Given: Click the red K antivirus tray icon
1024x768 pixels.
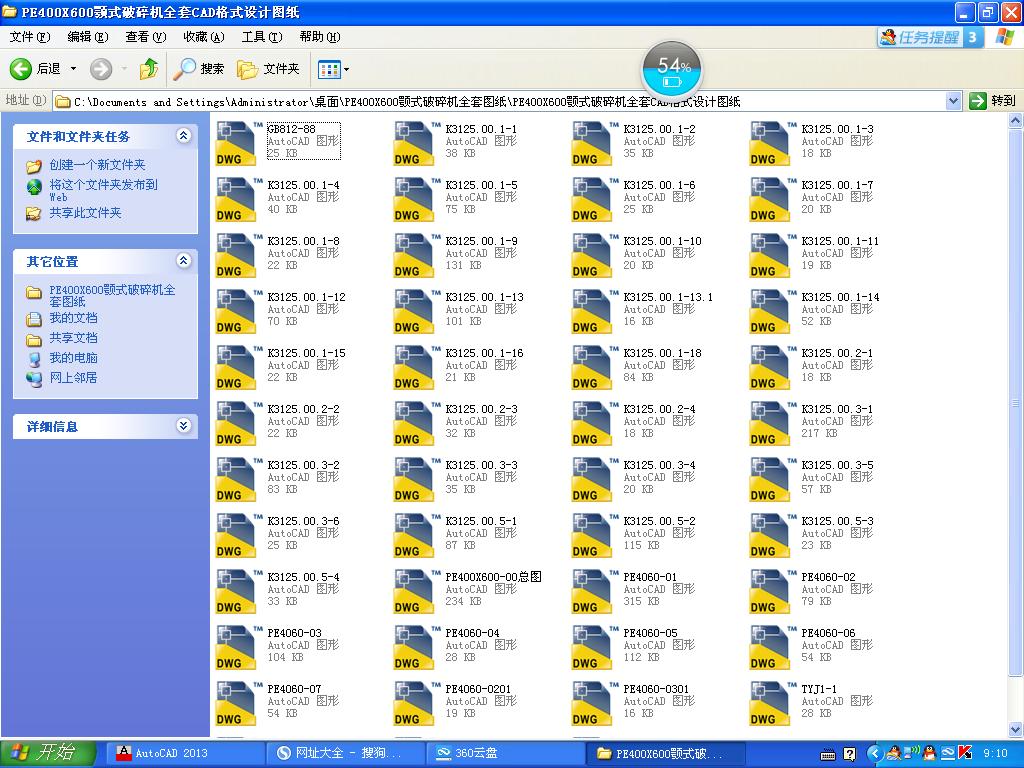Looking at the screenshot, I should pos(965,754).
